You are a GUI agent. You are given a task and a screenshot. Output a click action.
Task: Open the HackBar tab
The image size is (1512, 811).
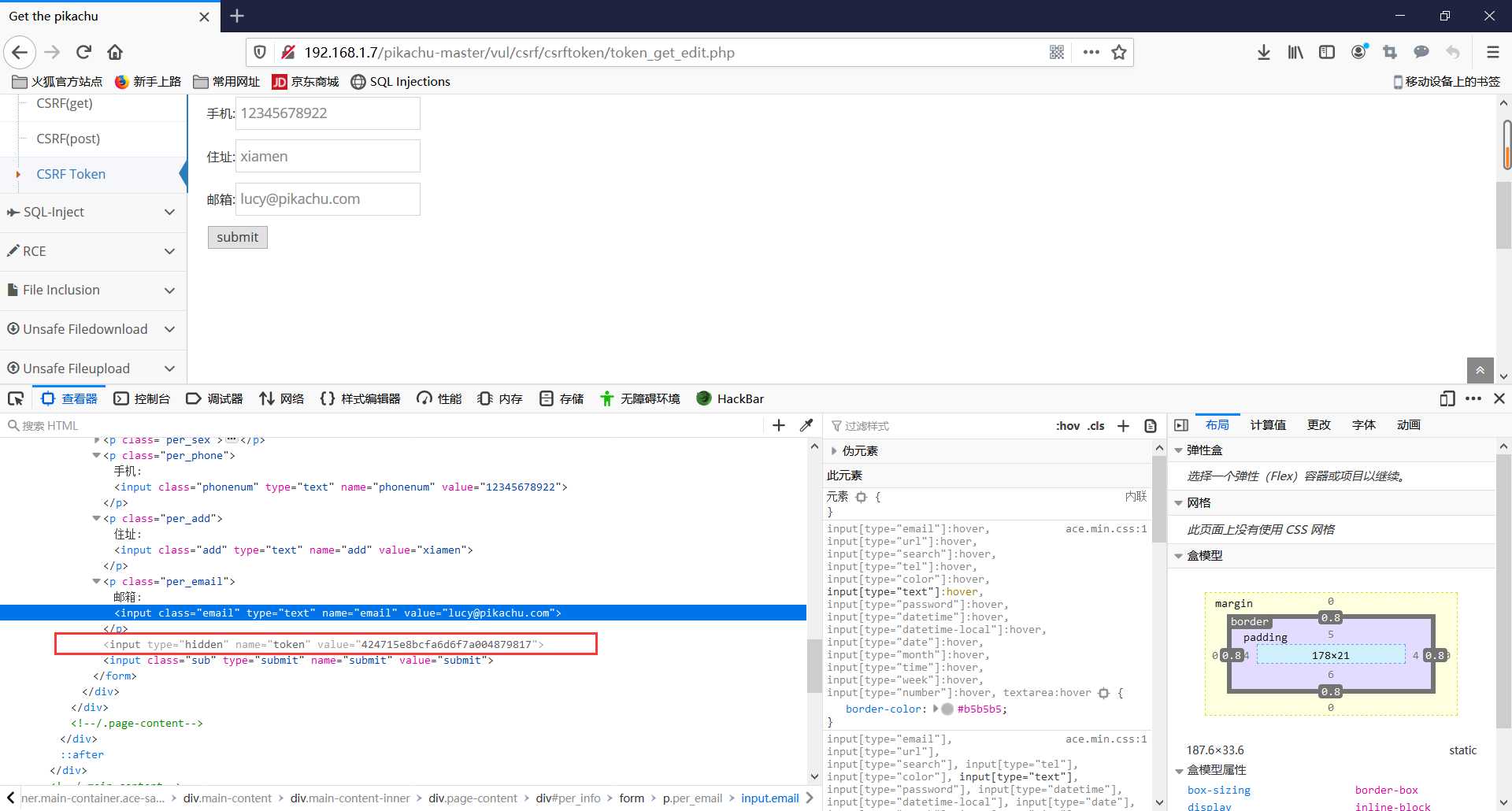pyautogui.click(x=730, y=399)
